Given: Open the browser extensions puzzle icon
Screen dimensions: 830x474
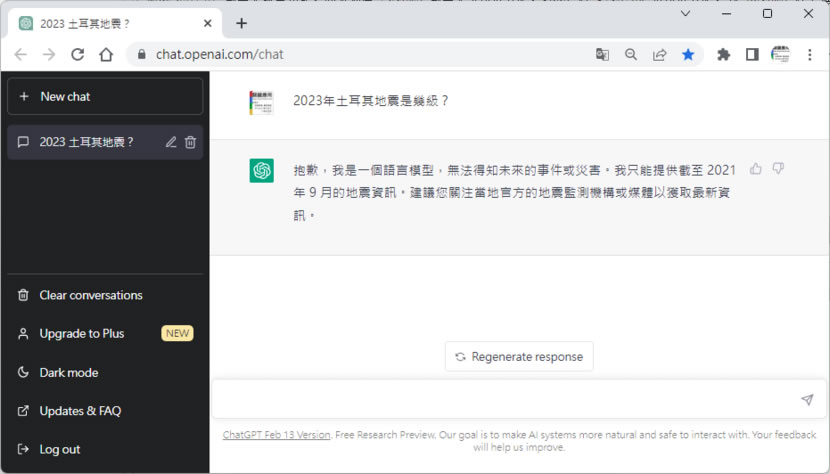Looking at the screenshot, I should (724, 55).
